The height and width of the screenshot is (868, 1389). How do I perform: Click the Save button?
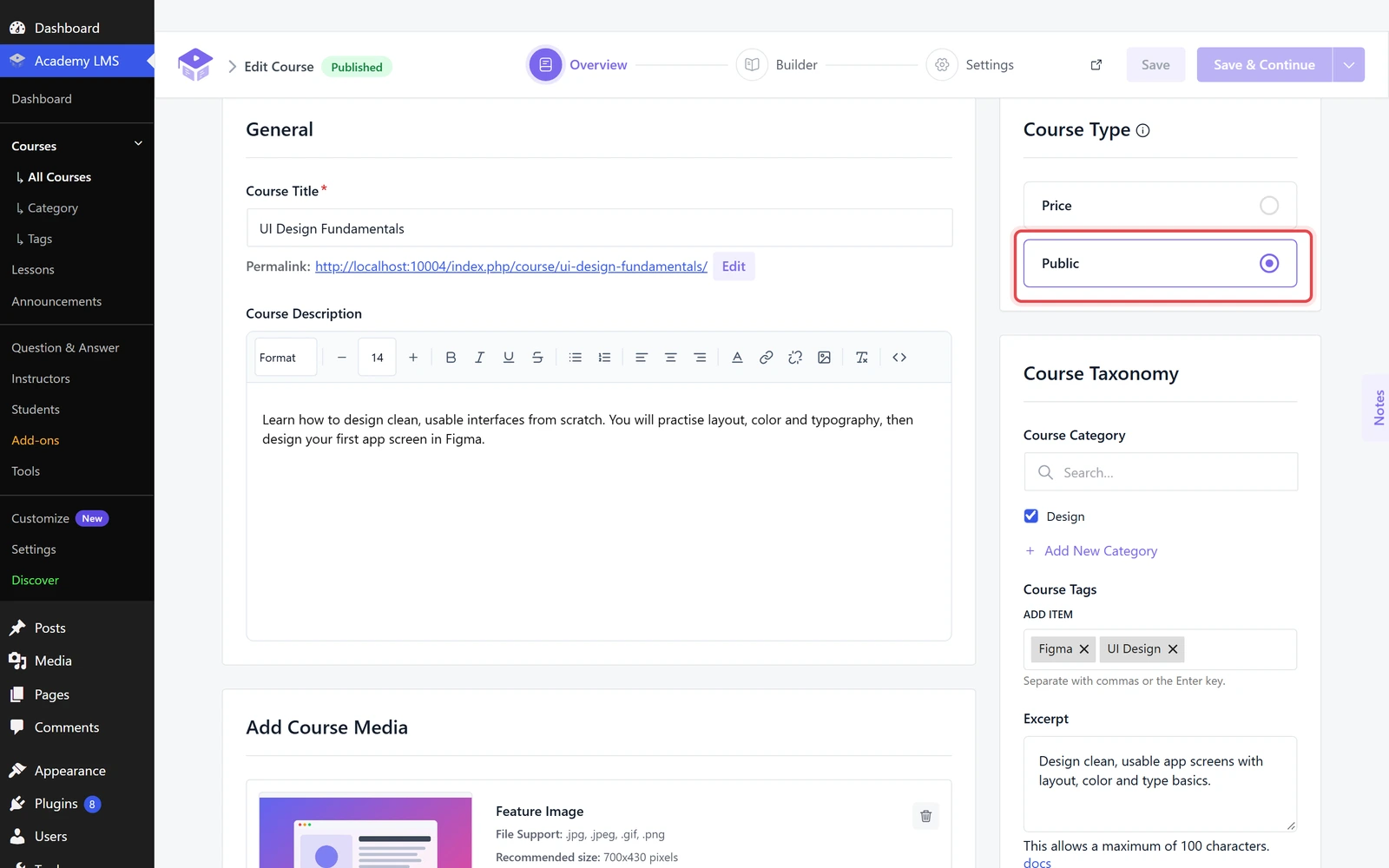(1155, 65)
